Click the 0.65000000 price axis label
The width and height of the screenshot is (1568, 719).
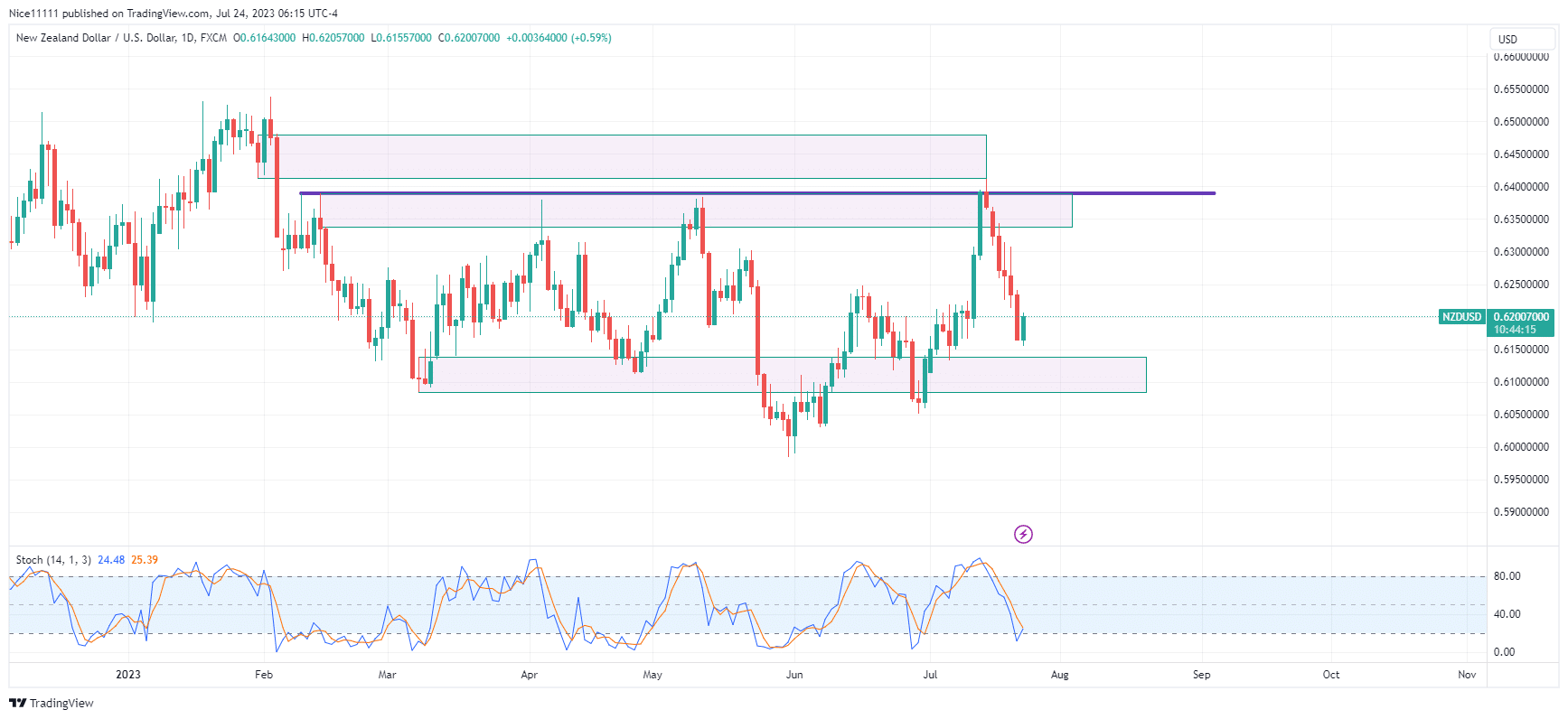tap(1521, 122)
